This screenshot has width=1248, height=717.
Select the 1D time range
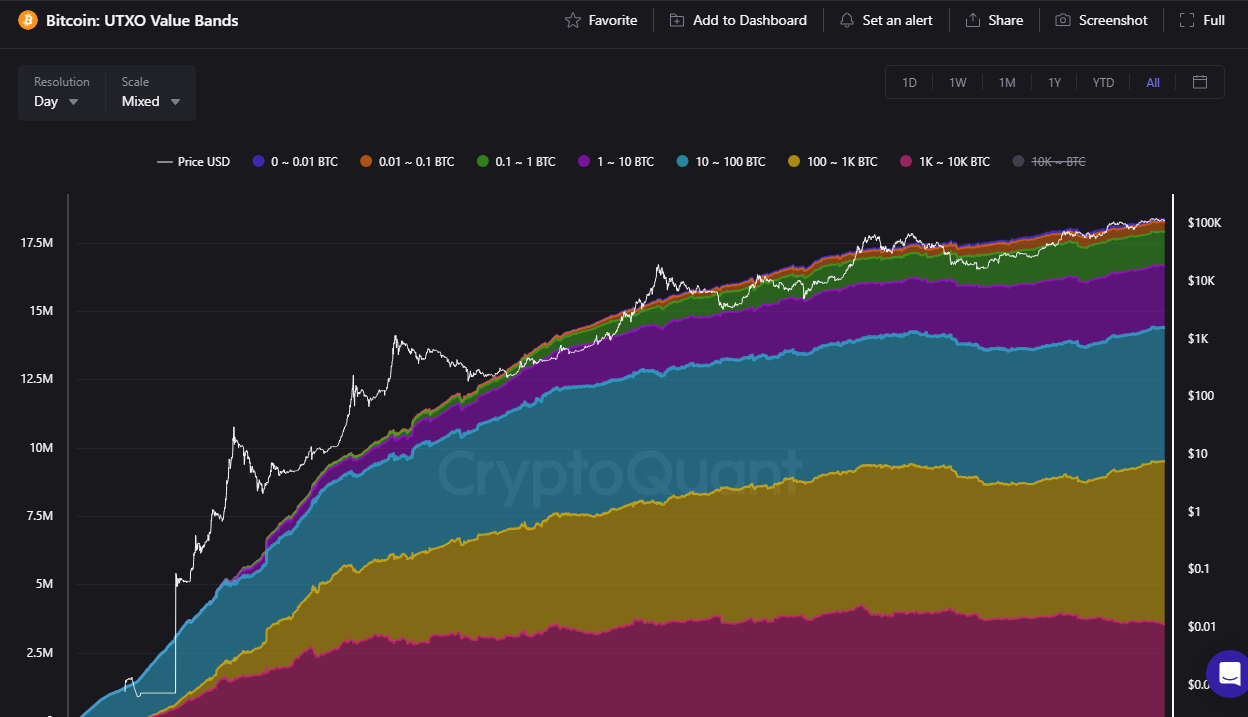pyautogui.click(x=909, y=82)
